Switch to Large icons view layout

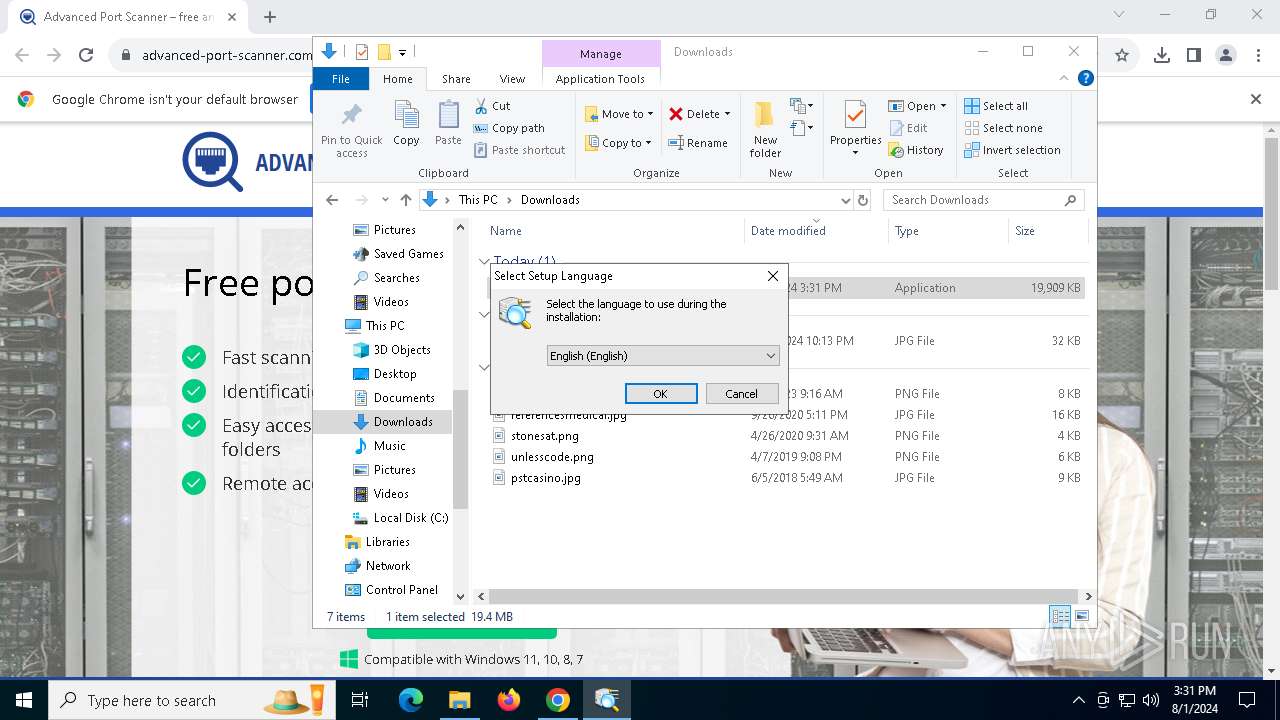1081,616
